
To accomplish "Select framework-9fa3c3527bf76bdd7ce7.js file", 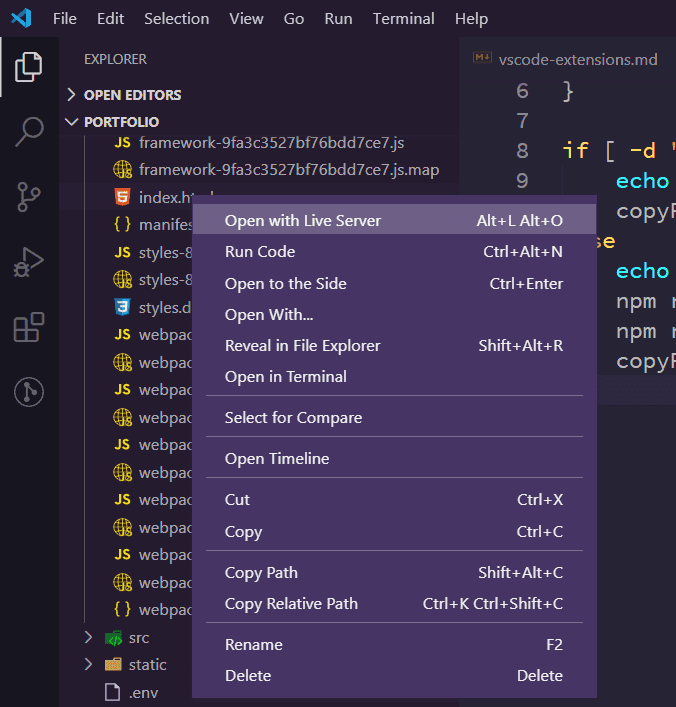I will [x=271, y=143].
